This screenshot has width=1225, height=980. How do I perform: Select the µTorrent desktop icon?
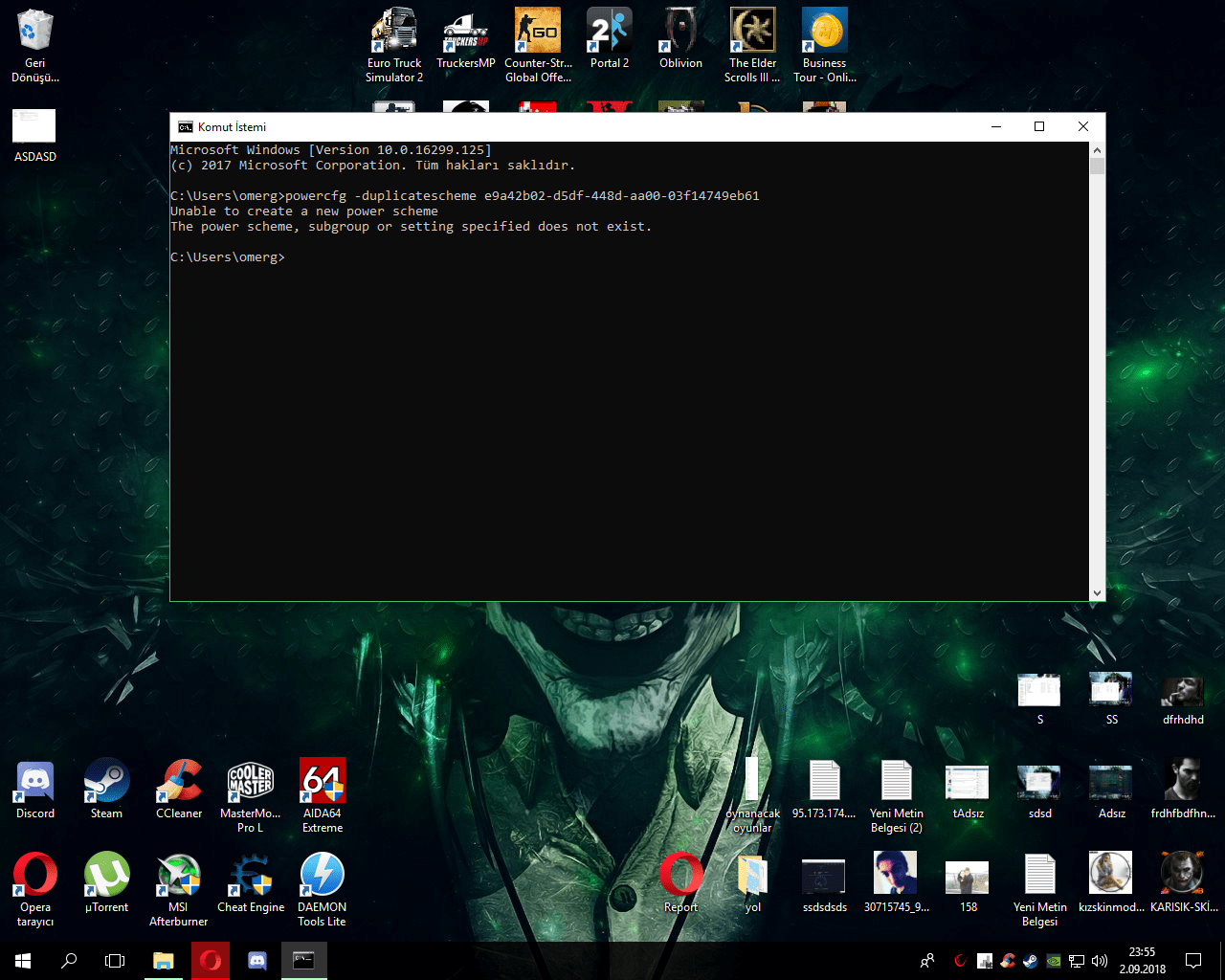click(106, 876)
